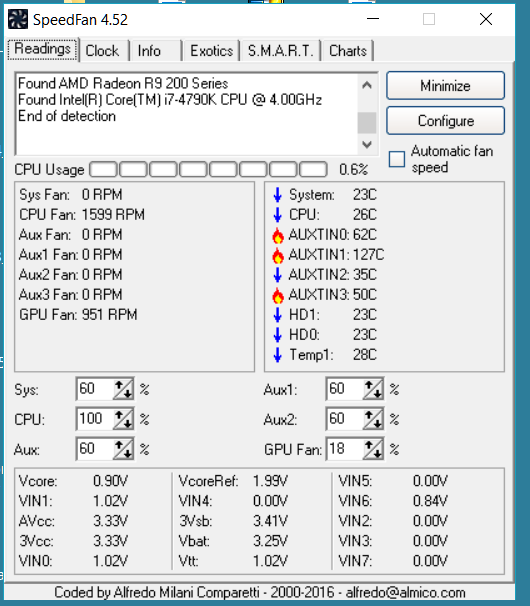This screenshot has height=606, width=530.
Task: Click the GPU Fan field showing 18
Action: pyautogui.click(x=344, y=449)
